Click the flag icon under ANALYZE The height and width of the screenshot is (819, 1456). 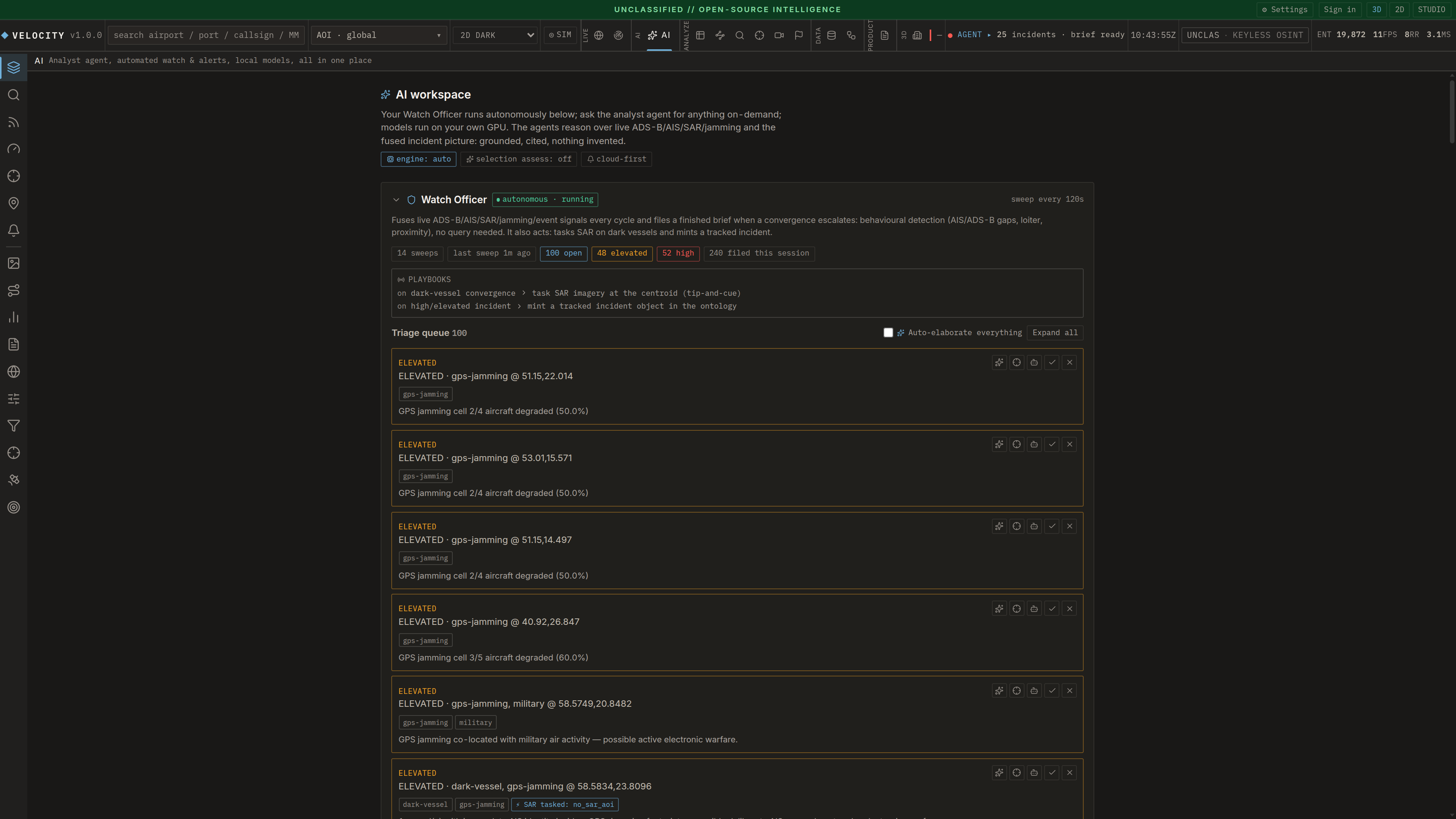(799, 35)
